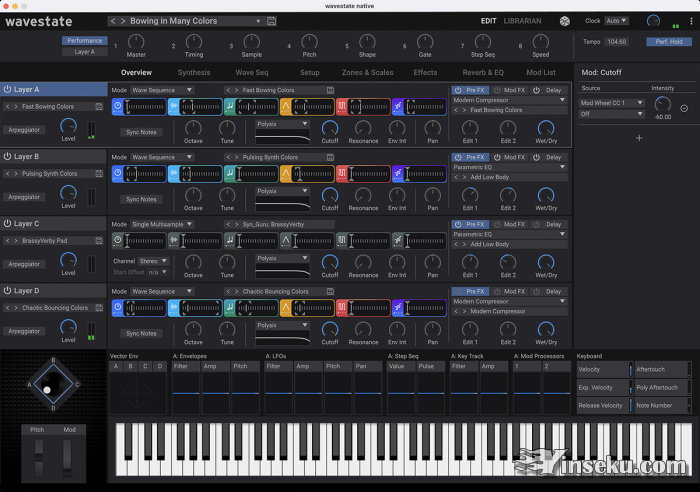
Task: Click Layer A's blue Timing lane icon
Action: 118,106
